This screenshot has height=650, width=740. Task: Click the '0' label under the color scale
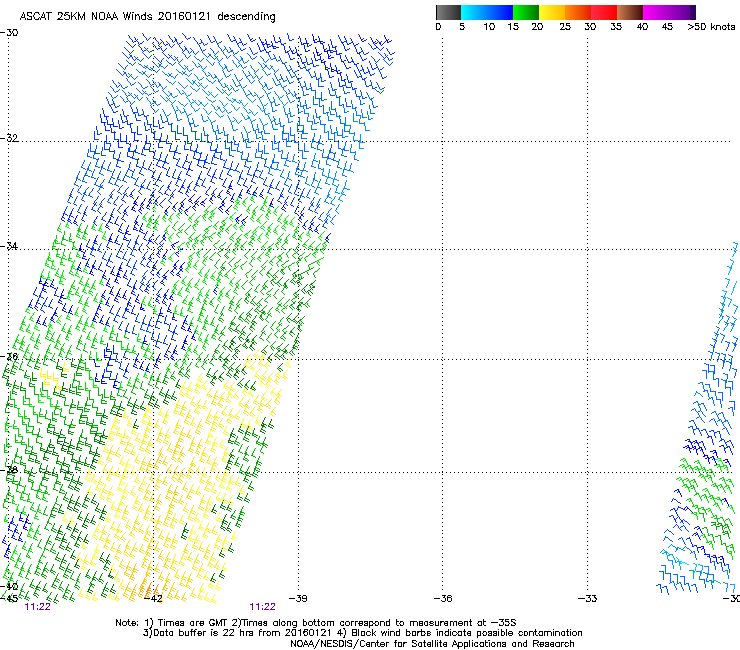[438, 27]
